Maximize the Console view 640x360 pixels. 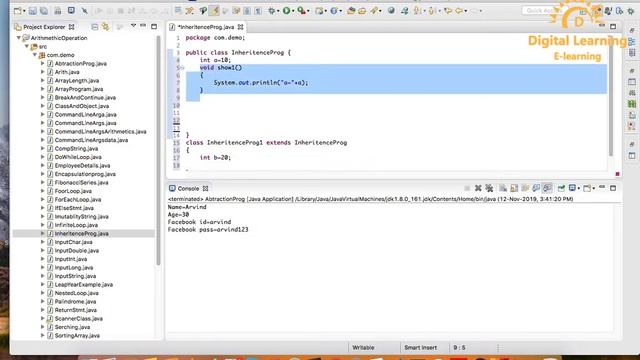coord(613,188)
